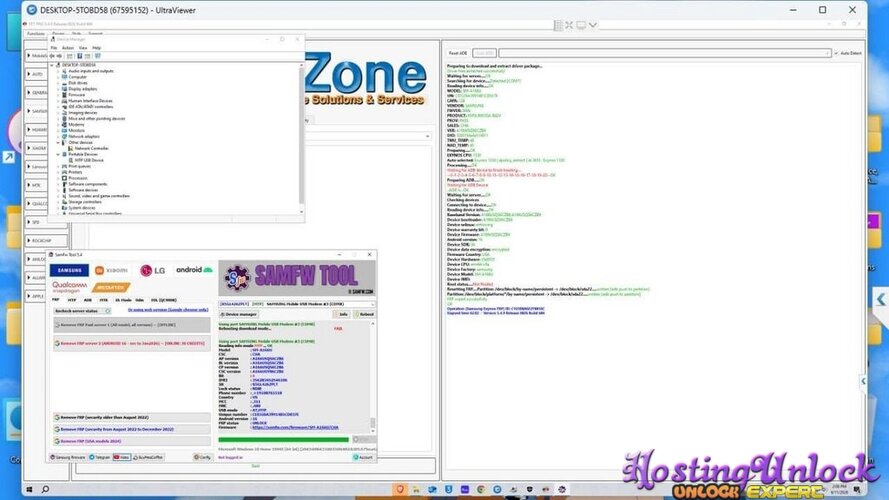Screen dimensions: 889x500
Task: Click the monitor icon in UltraViewer toolbar
Action: [x=581, y=25]
